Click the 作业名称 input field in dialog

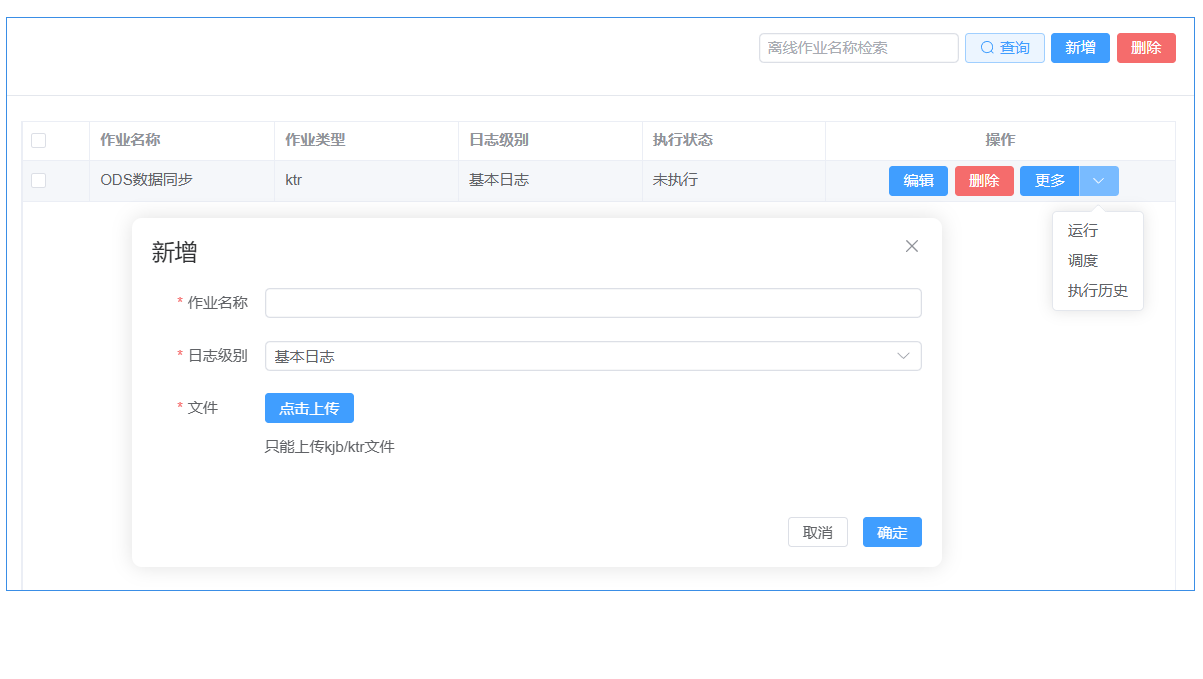[593, 303]
